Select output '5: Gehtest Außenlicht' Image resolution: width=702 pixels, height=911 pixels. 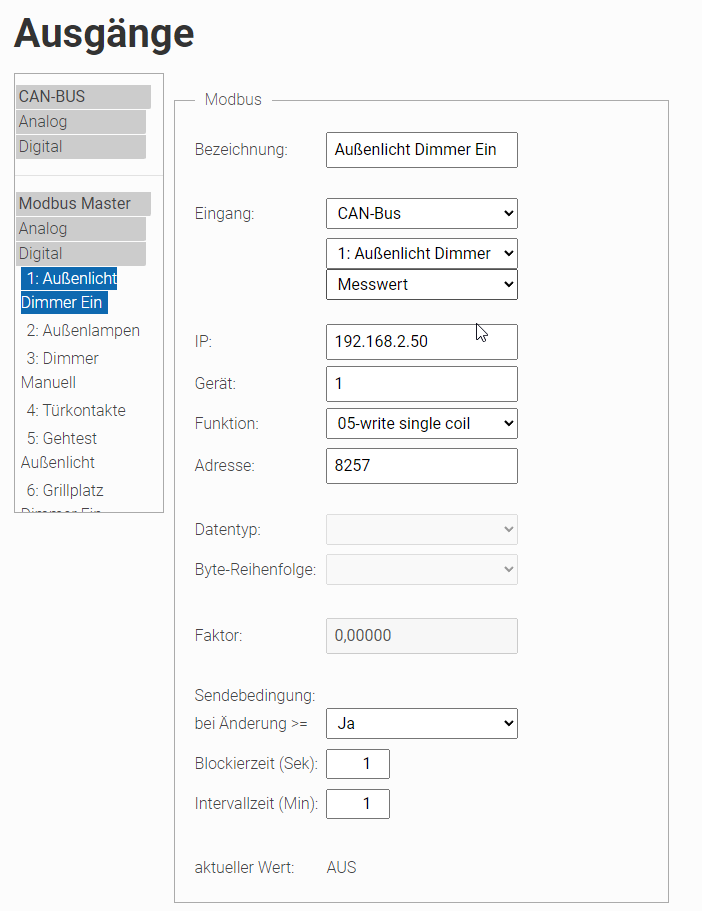(x=62, y=450)
